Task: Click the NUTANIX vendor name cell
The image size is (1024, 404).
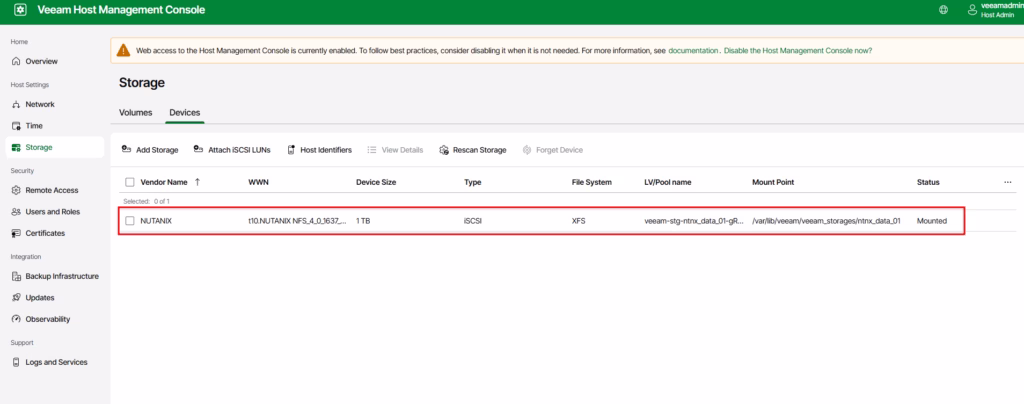Action: [156, 221]
